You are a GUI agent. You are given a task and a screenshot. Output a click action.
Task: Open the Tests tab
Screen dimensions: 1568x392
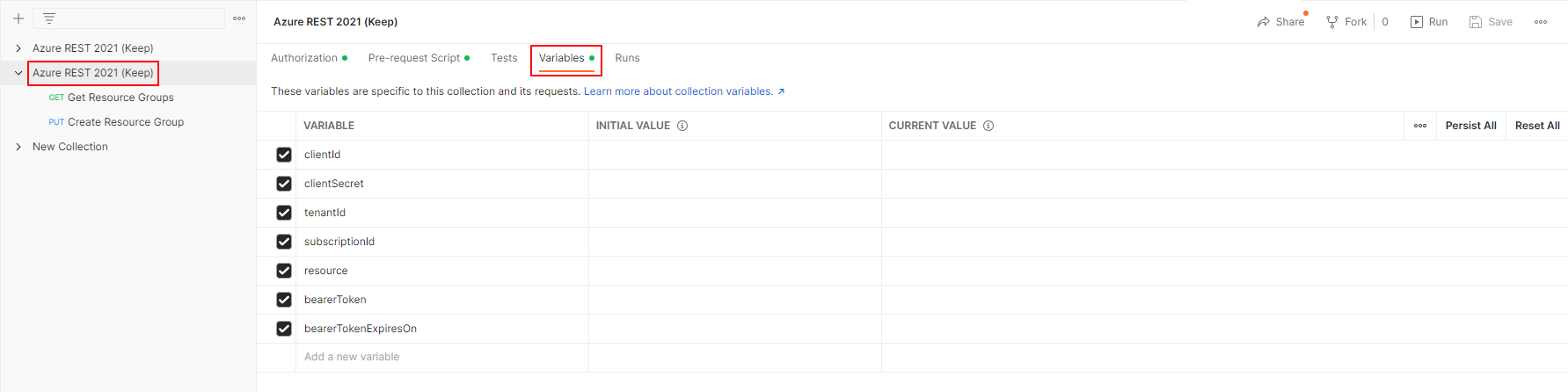pyautogui.click(x=504, y=58)
